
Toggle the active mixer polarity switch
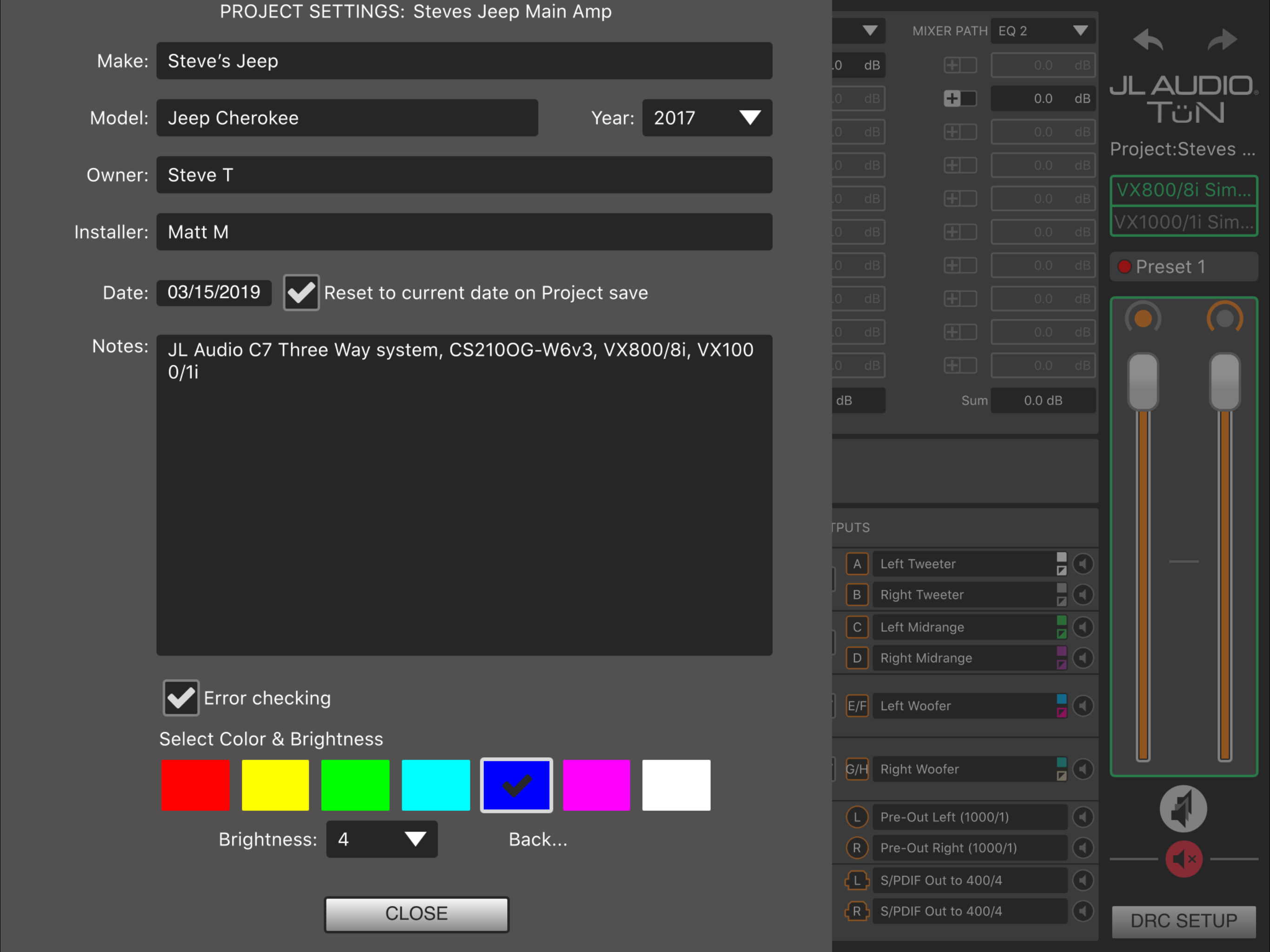point(960,99)
